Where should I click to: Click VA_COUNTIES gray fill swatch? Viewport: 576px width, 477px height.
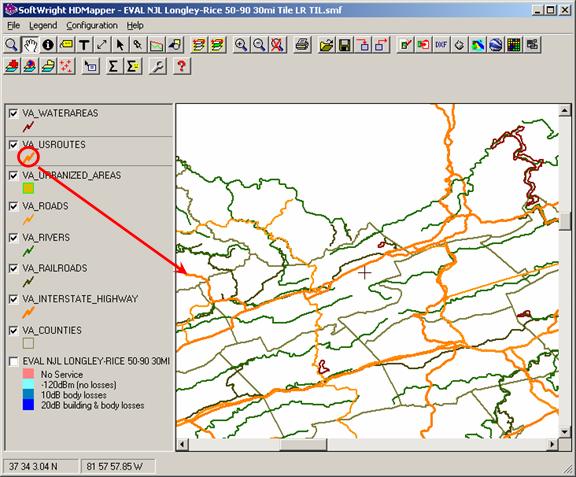[28, 344]
